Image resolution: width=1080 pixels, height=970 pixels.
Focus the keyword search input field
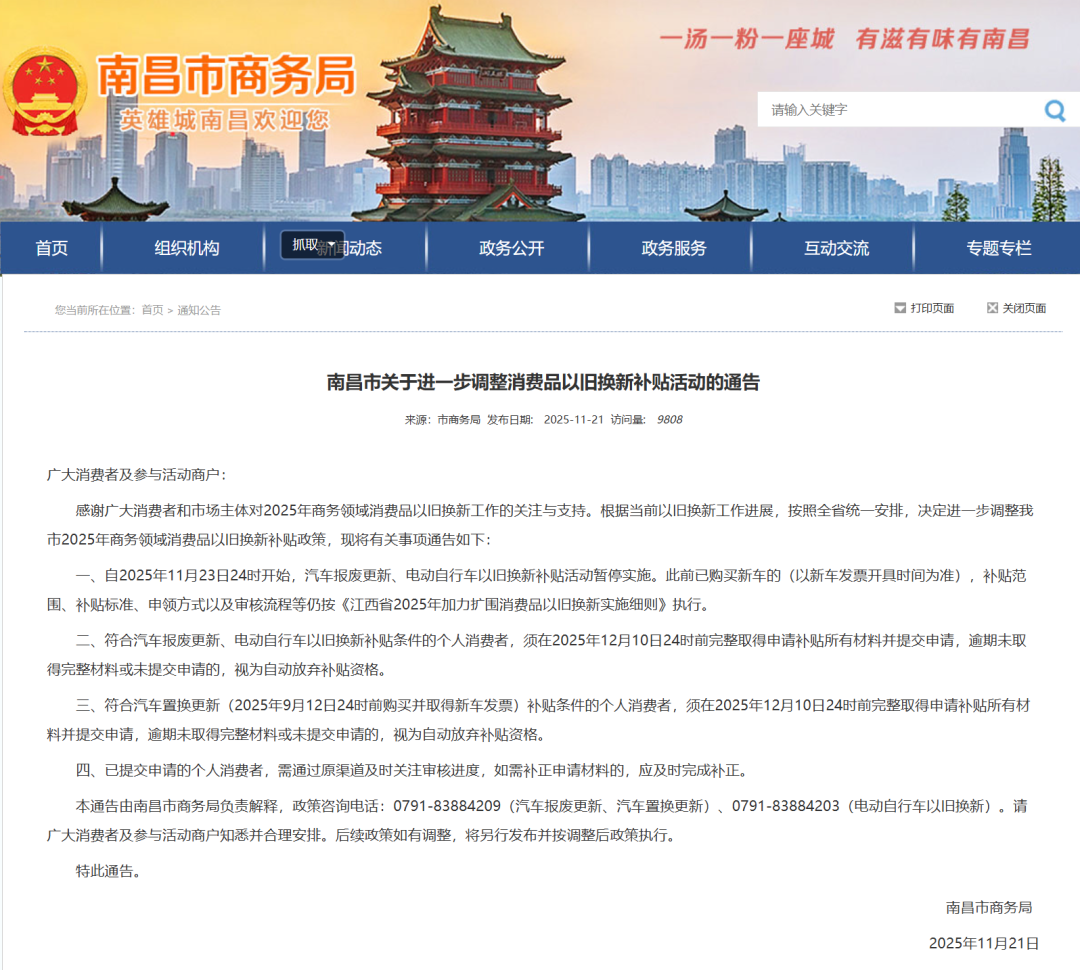click(899, 110)
